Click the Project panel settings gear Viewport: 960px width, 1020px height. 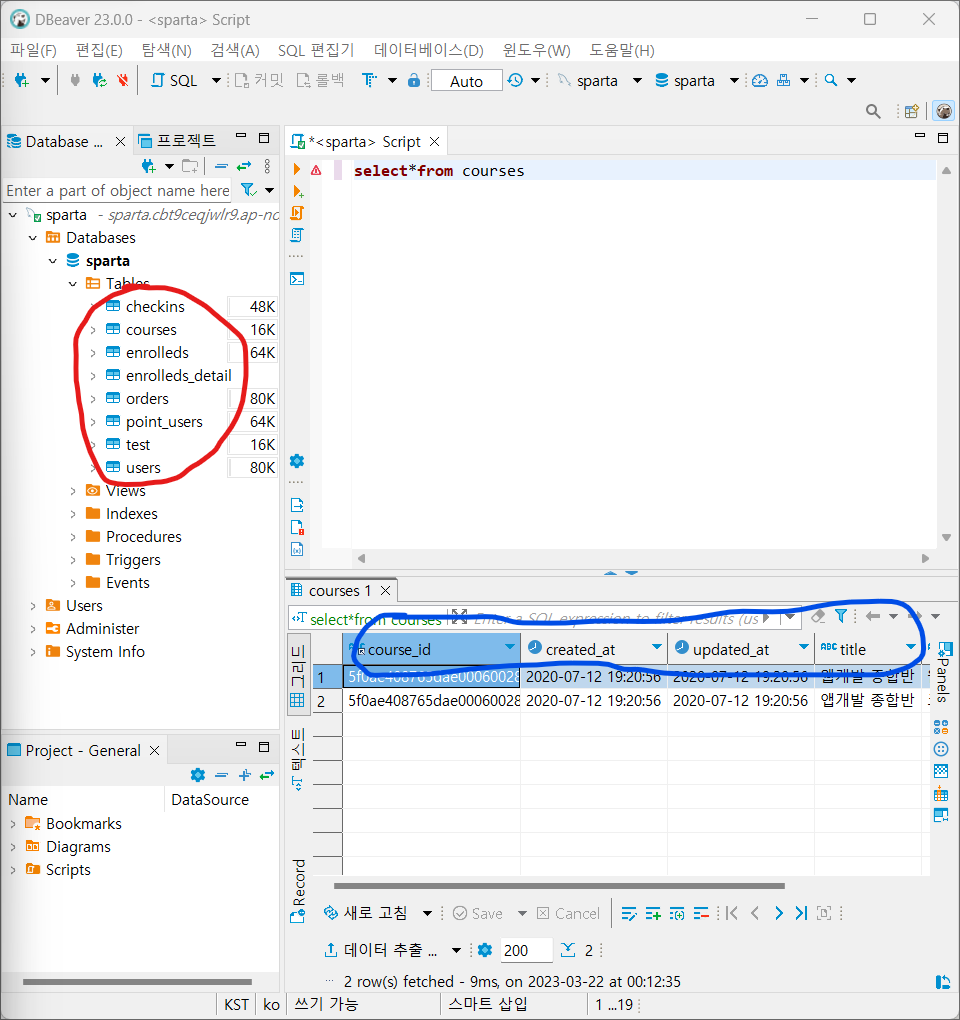(198, 775)
